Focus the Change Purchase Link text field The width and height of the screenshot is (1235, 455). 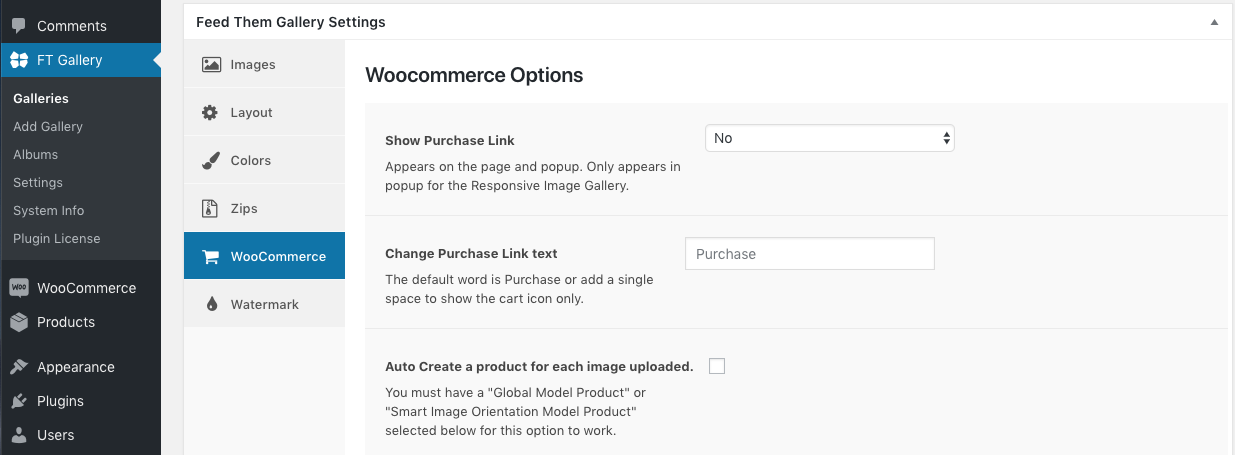pos(810,254)
